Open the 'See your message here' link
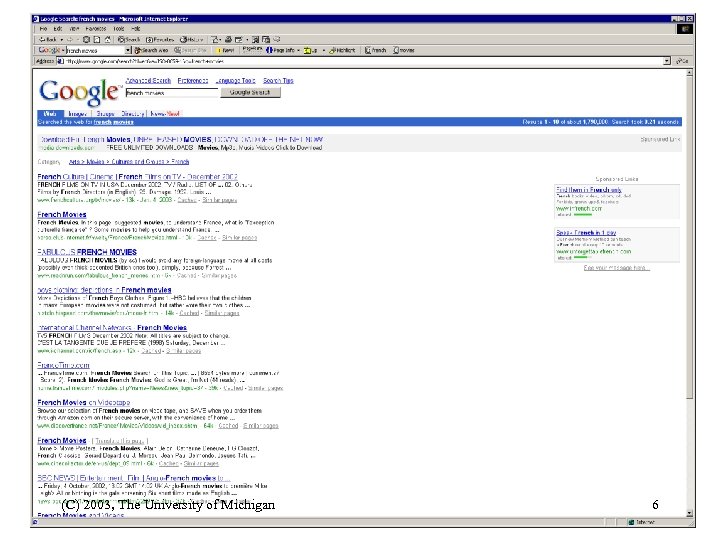Screen dimensions: 720x540 [617, 268]
